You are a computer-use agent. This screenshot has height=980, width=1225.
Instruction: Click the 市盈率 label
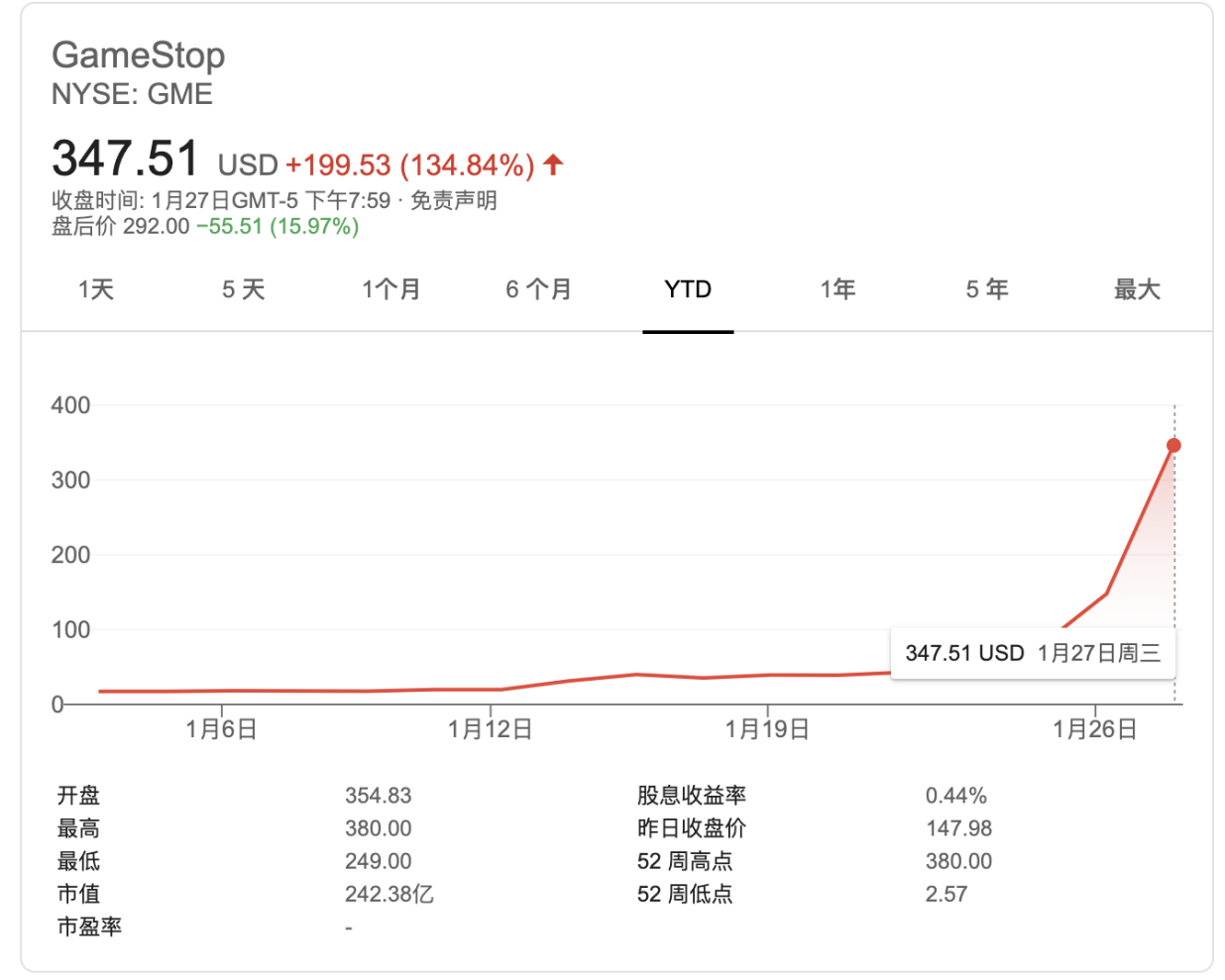point(89,926)
